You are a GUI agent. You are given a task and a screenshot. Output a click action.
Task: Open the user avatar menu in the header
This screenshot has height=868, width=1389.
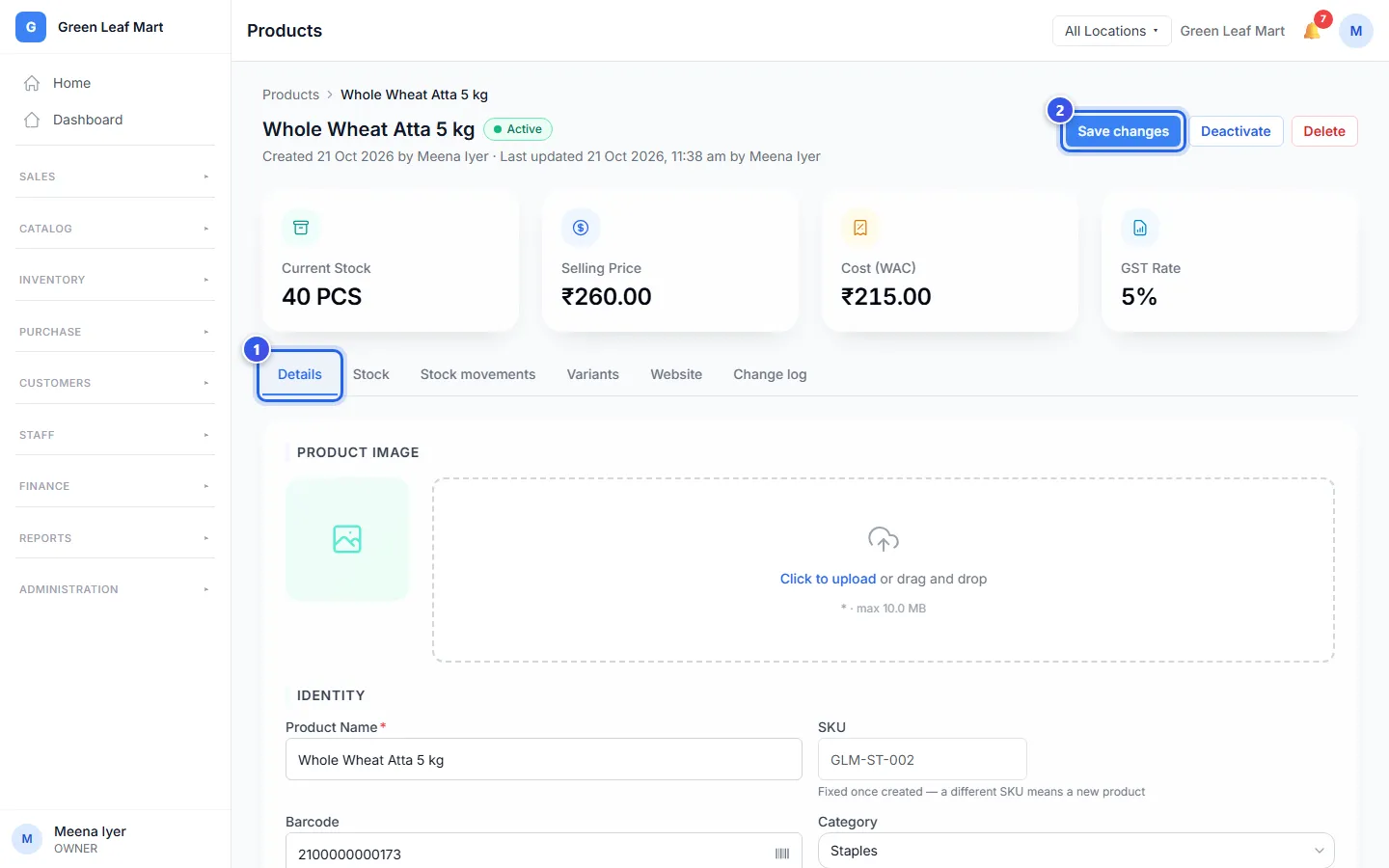(1356, 31)
